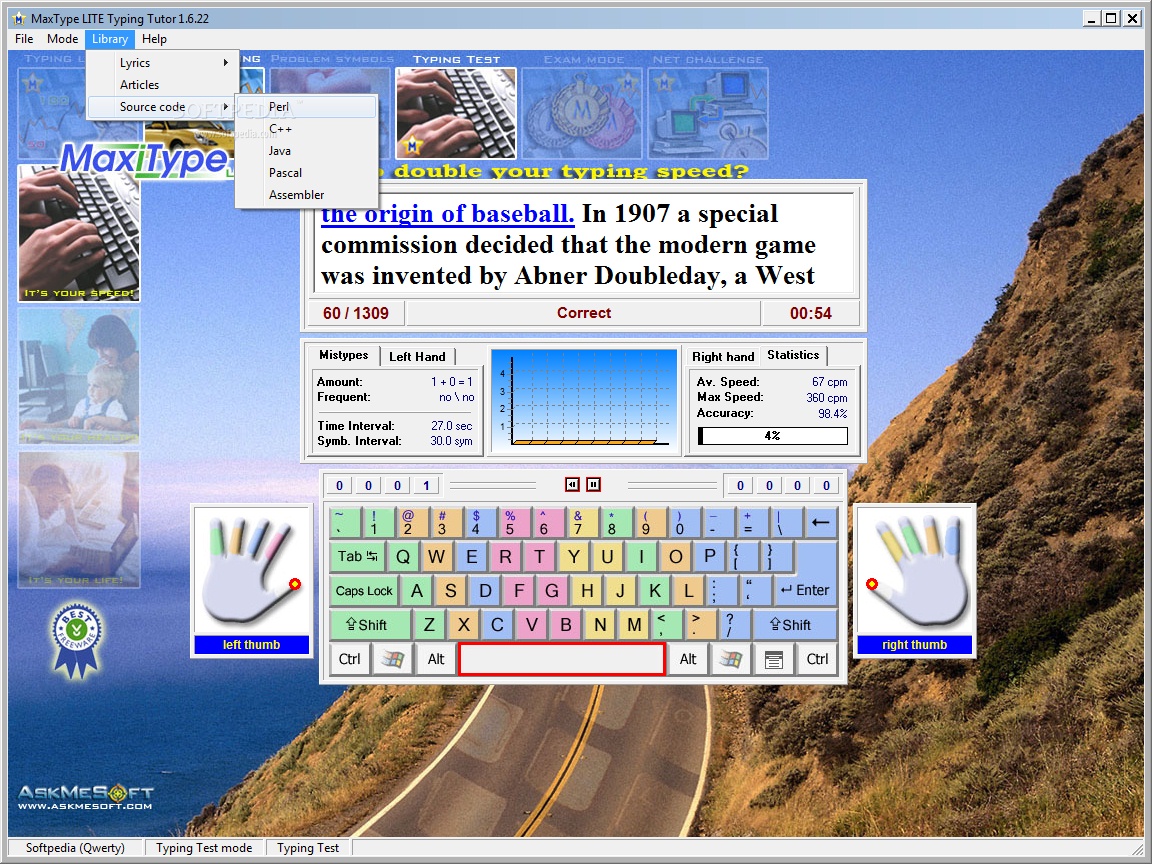Screen dimensions: 1152x864
Task: Choose Pascal source code
Action: coord(306,173)
